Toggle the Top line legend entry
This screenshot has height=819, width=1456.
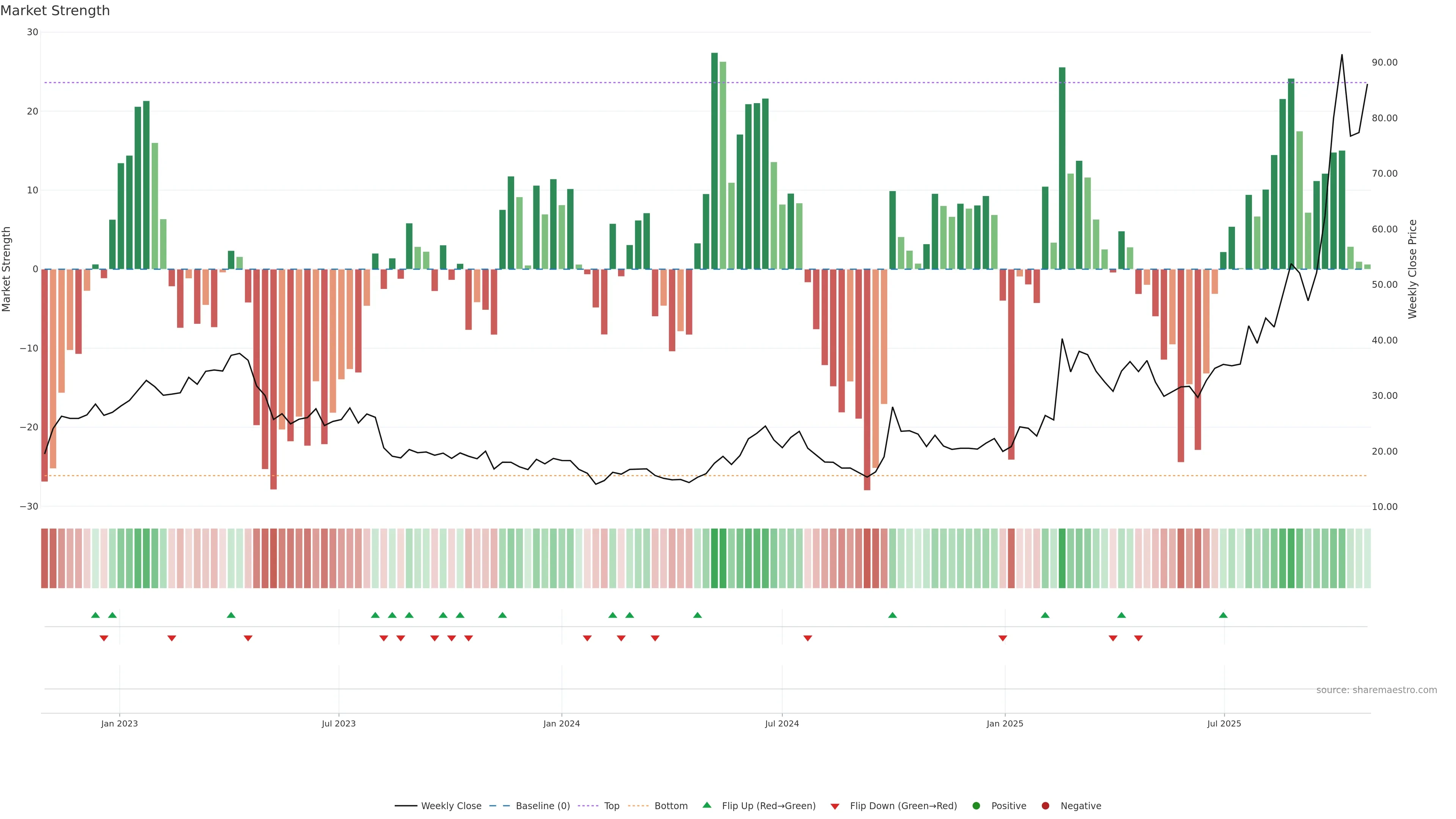coord(611,806)
